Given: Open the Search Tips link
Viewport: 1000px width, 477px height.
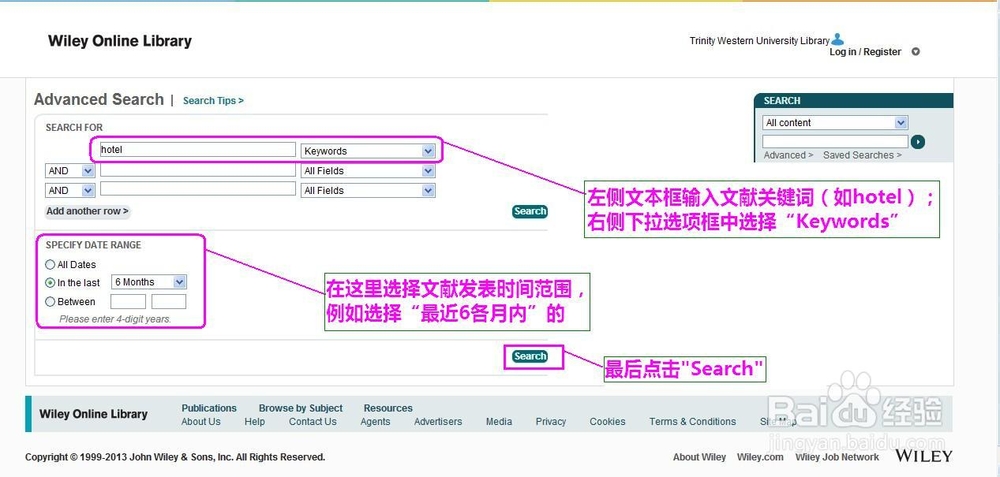Looking at the screenshot, I should point(213,101).
